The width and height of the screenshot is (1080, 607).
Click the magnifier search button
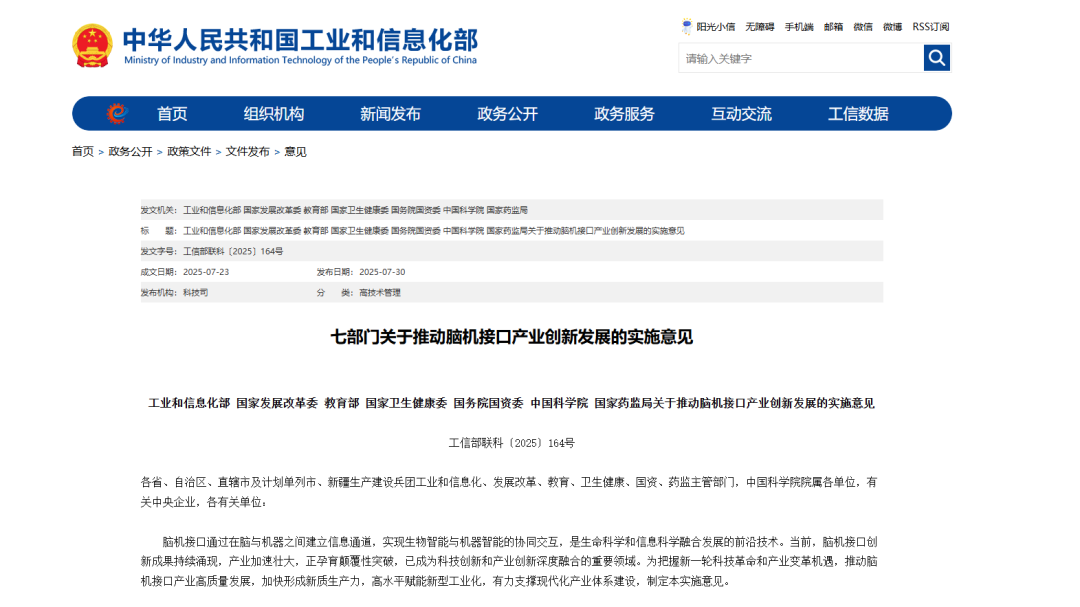(x=937, y=58)
